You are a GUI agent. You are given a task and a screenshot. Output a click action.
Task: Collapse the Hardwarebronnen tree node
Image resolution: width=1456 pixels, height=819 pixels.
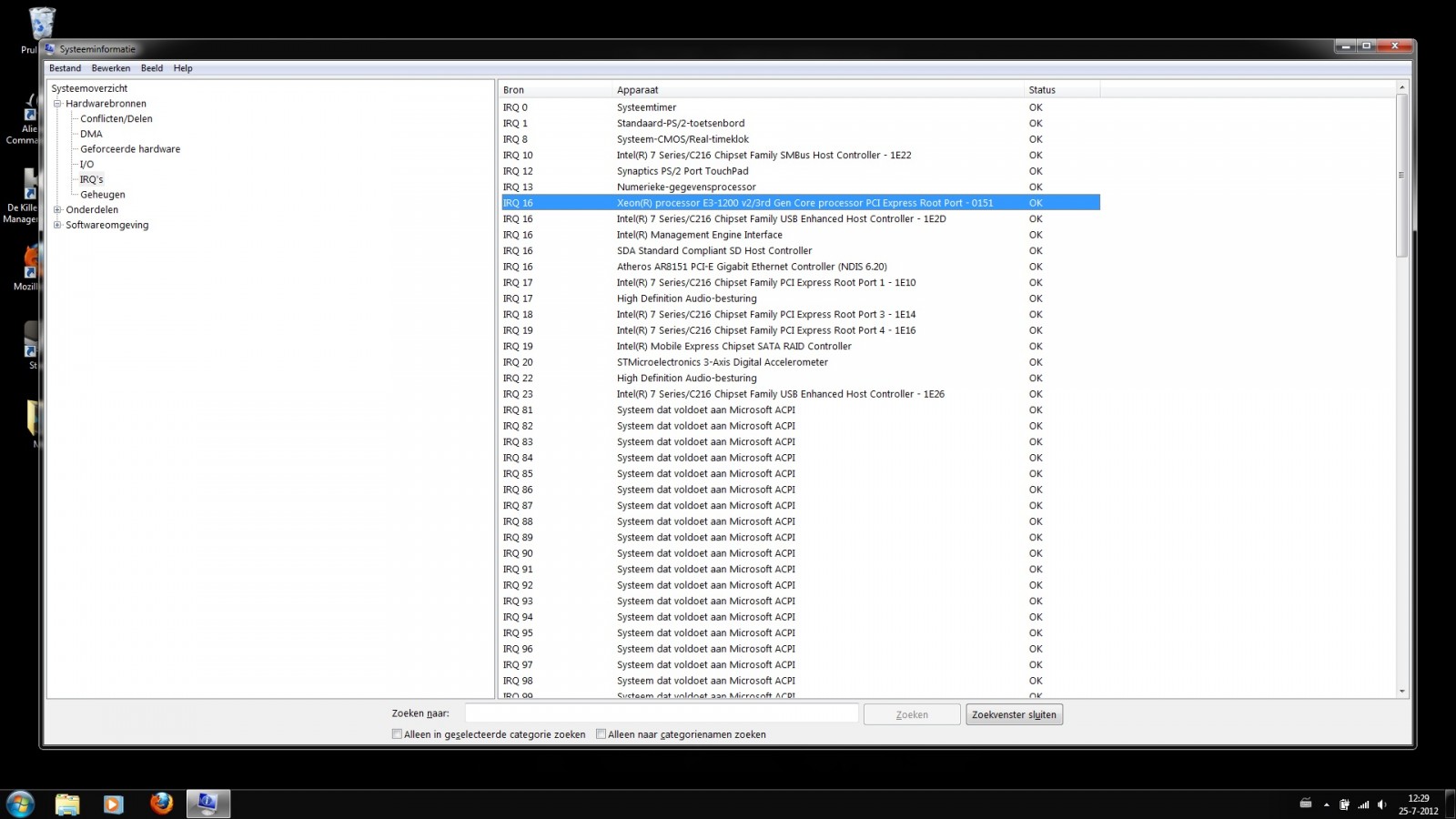[x=57, y=104]
